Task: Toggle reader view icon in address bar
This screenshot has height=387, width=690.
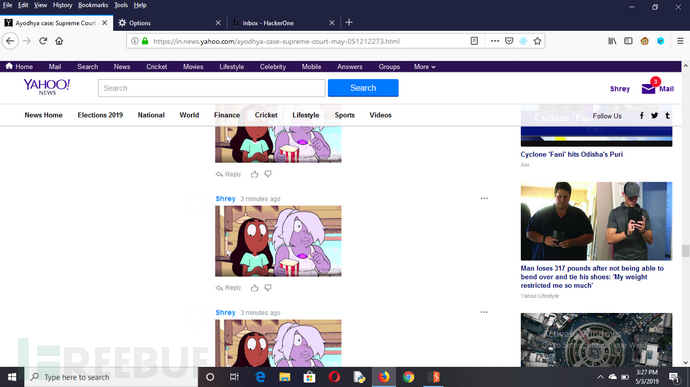Action: click(474, 41)
